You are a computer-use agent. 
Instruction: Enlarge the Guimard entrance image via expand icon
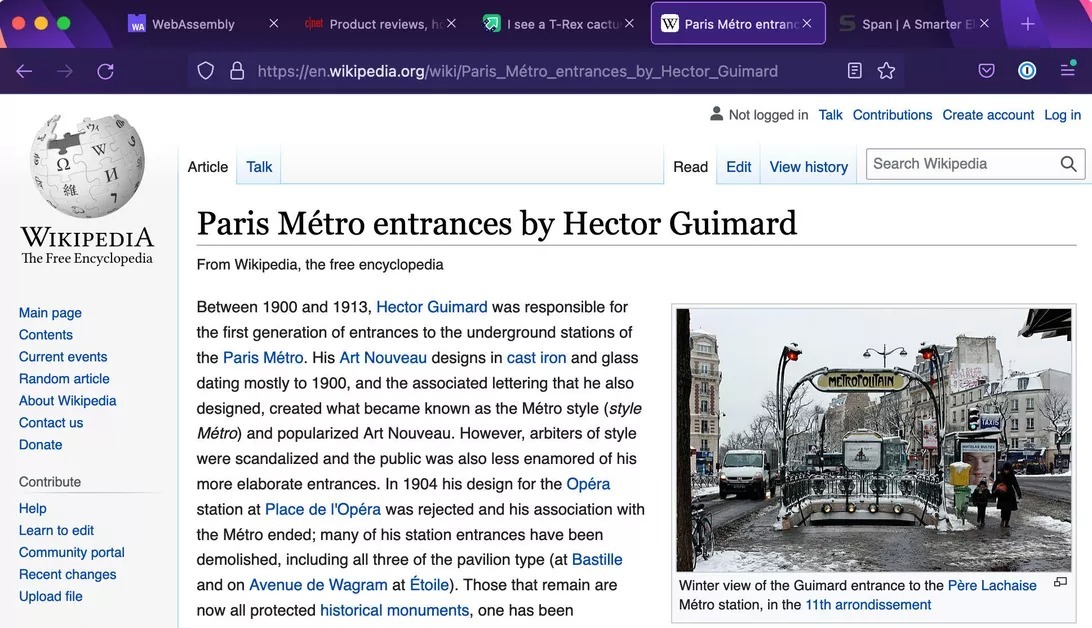click(1060, 582)
